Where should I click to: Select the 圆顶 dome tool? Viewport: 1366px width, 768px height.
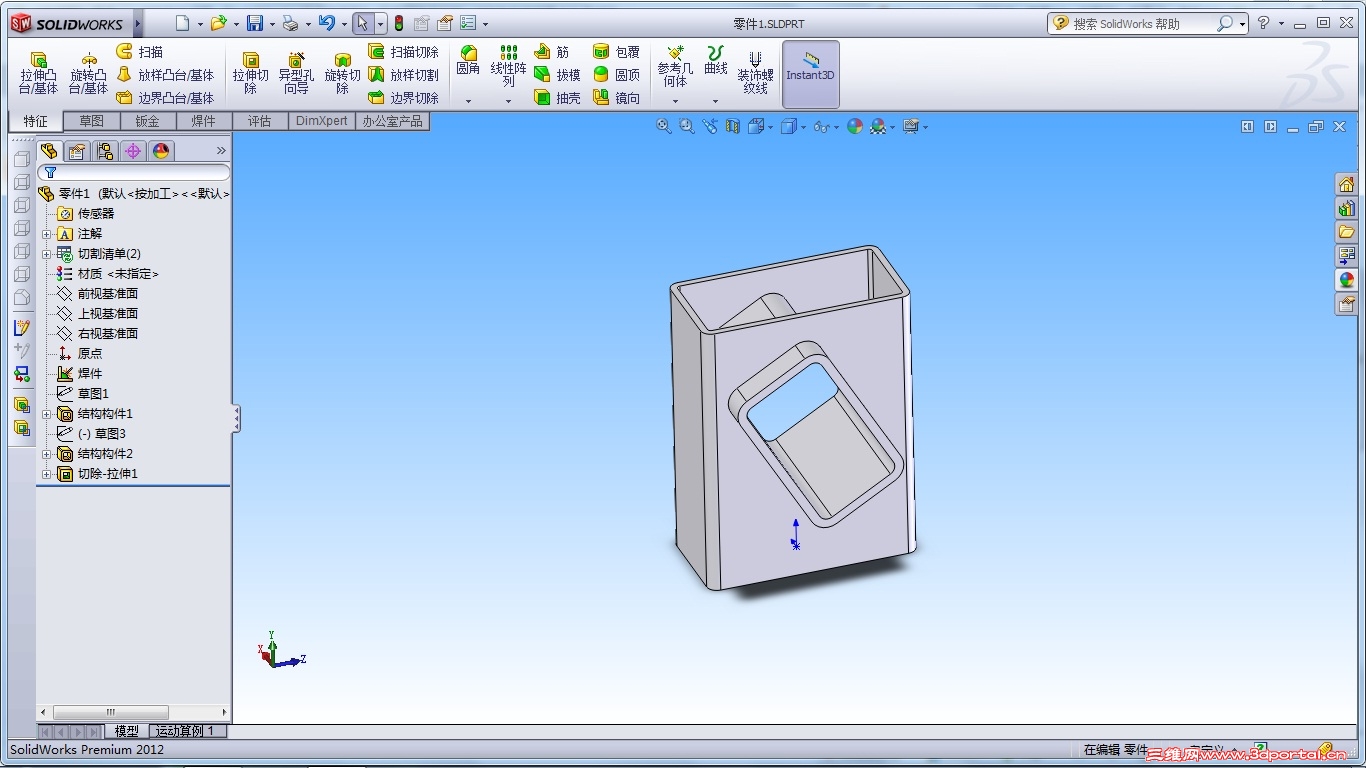pos(616,75)
